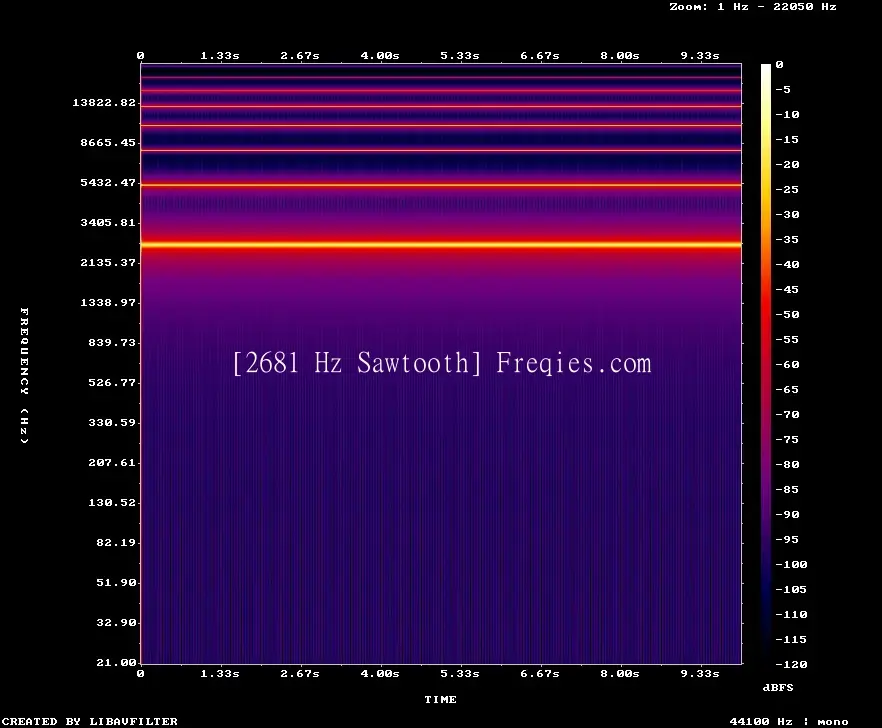Click the brightest fundamental line in the spectrogram

coord(441,245)
